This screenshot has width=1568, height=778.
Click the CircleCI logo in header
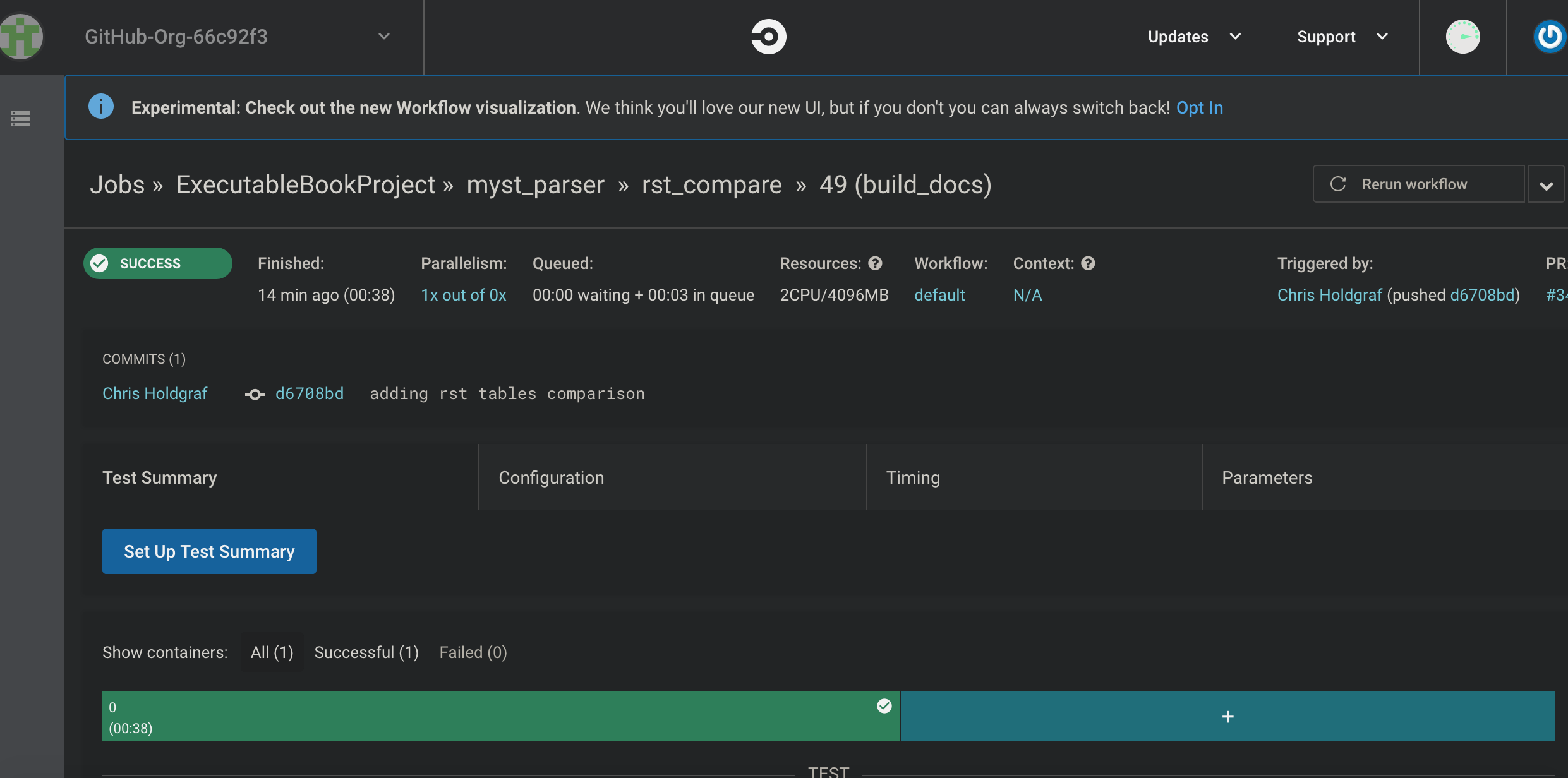768,37
